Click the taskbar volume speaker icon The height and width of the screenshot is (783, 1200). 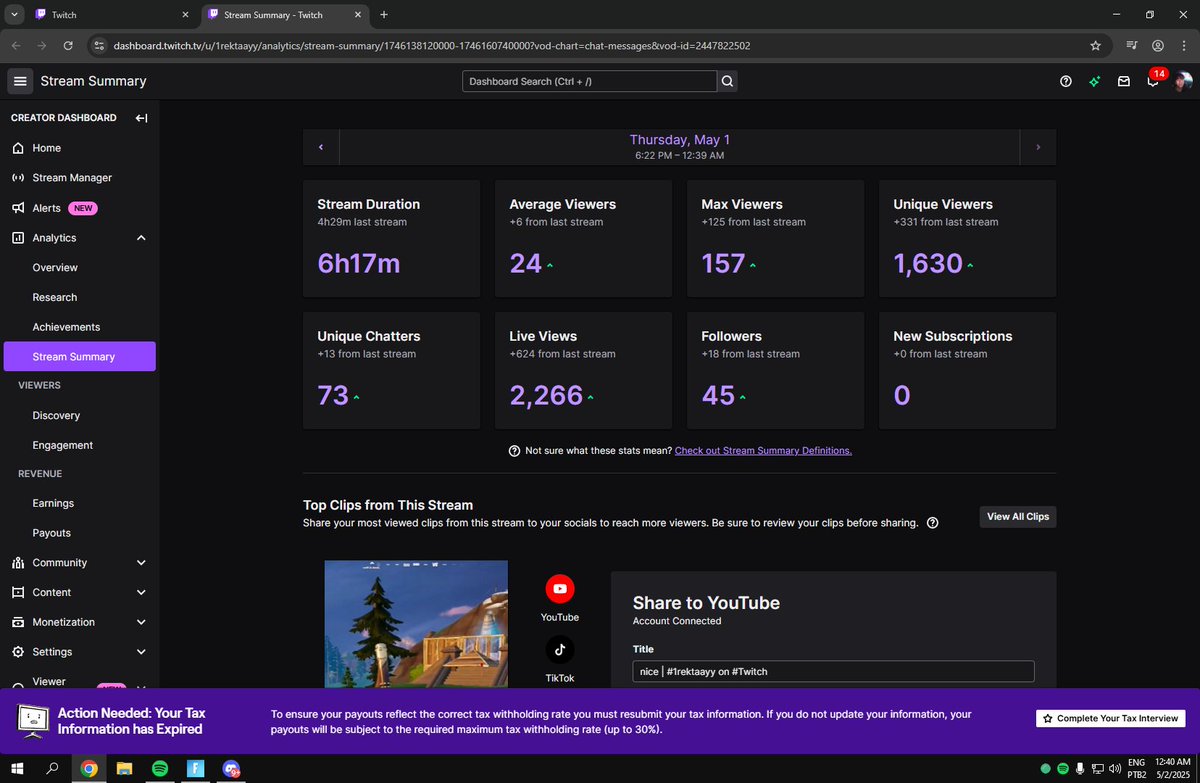coord(1114,768)
